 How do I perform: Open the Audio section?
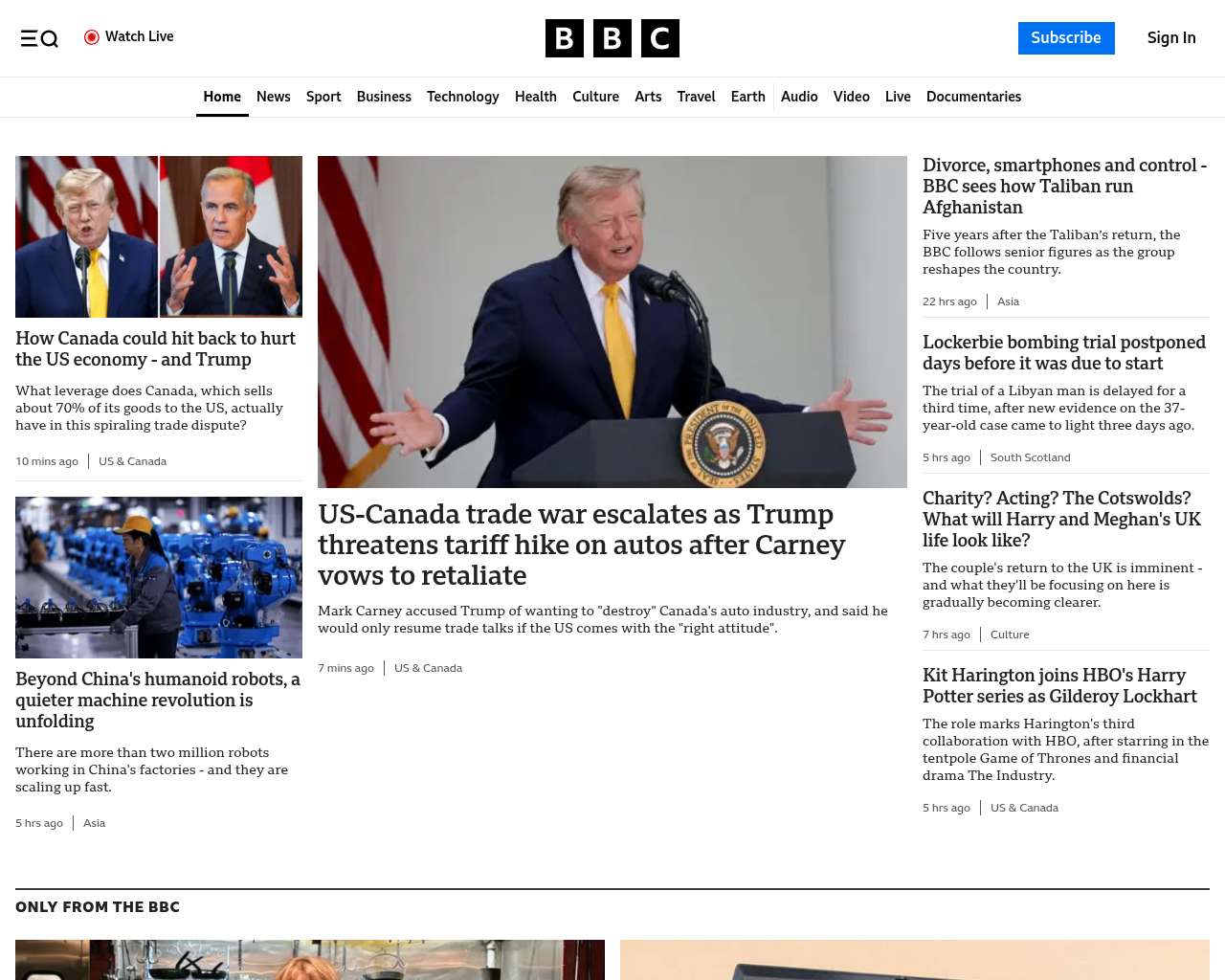[x=799, y=97]
